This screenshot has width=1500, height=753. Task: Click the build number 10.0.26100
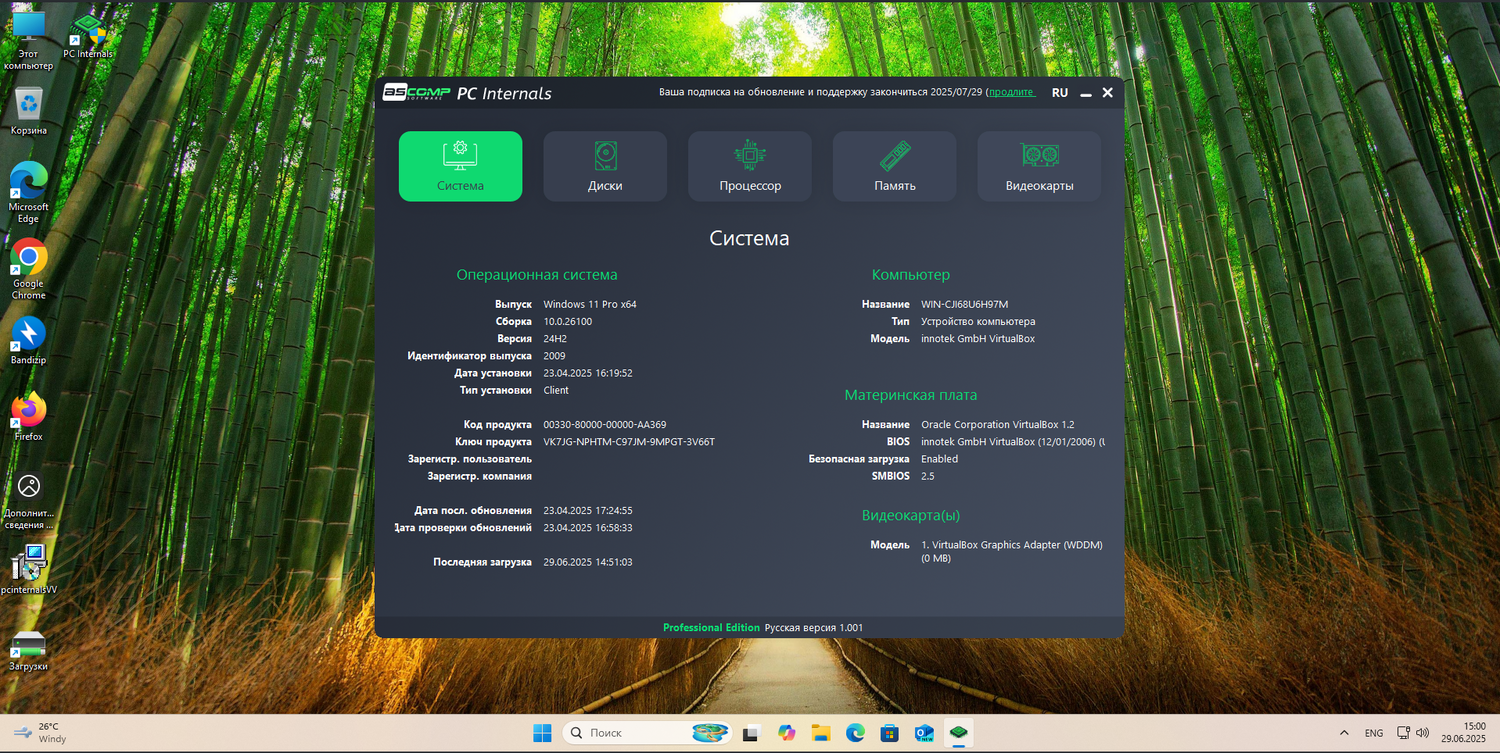tap(568, 322)
